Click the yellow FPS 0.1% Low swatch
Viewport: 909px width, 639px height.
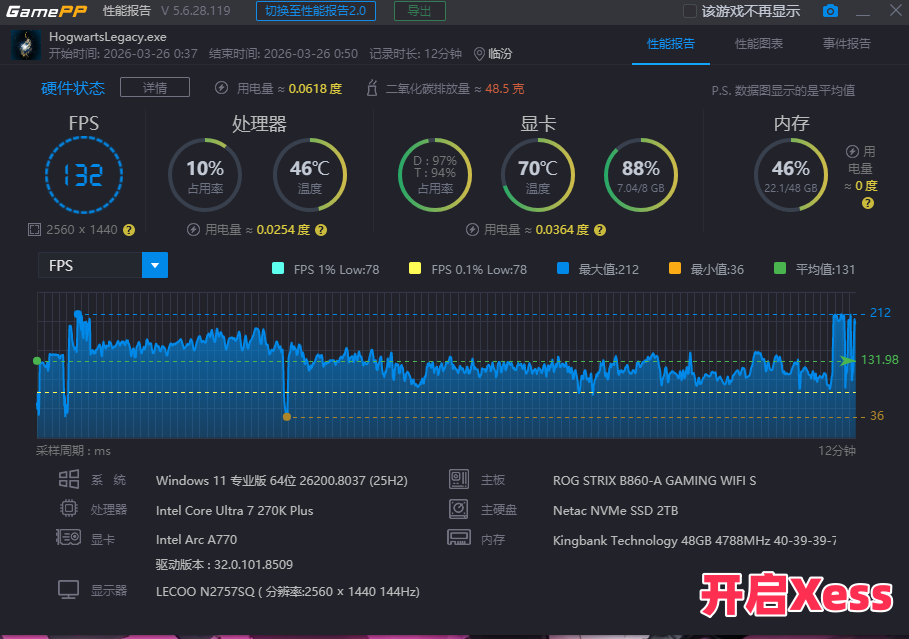coord(414,268)
